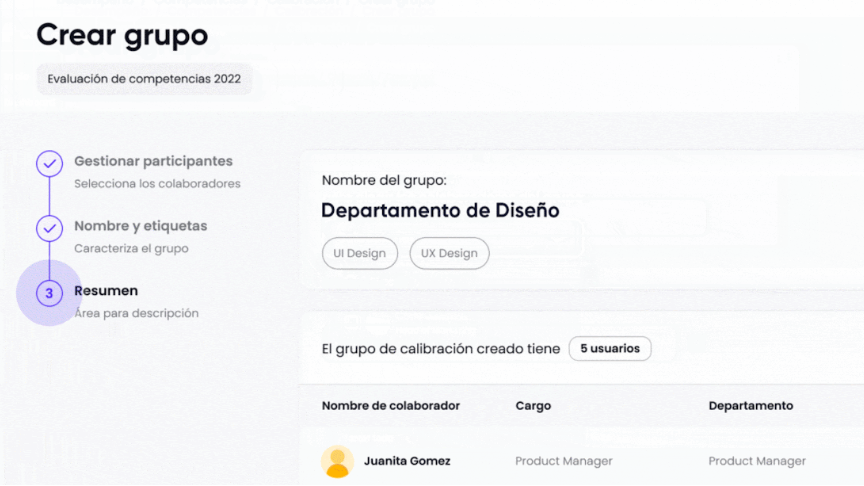Viewport: 864px width, 486px height.
Task: Click the 5 usuarios badge
Action: (x=610, y=349)
